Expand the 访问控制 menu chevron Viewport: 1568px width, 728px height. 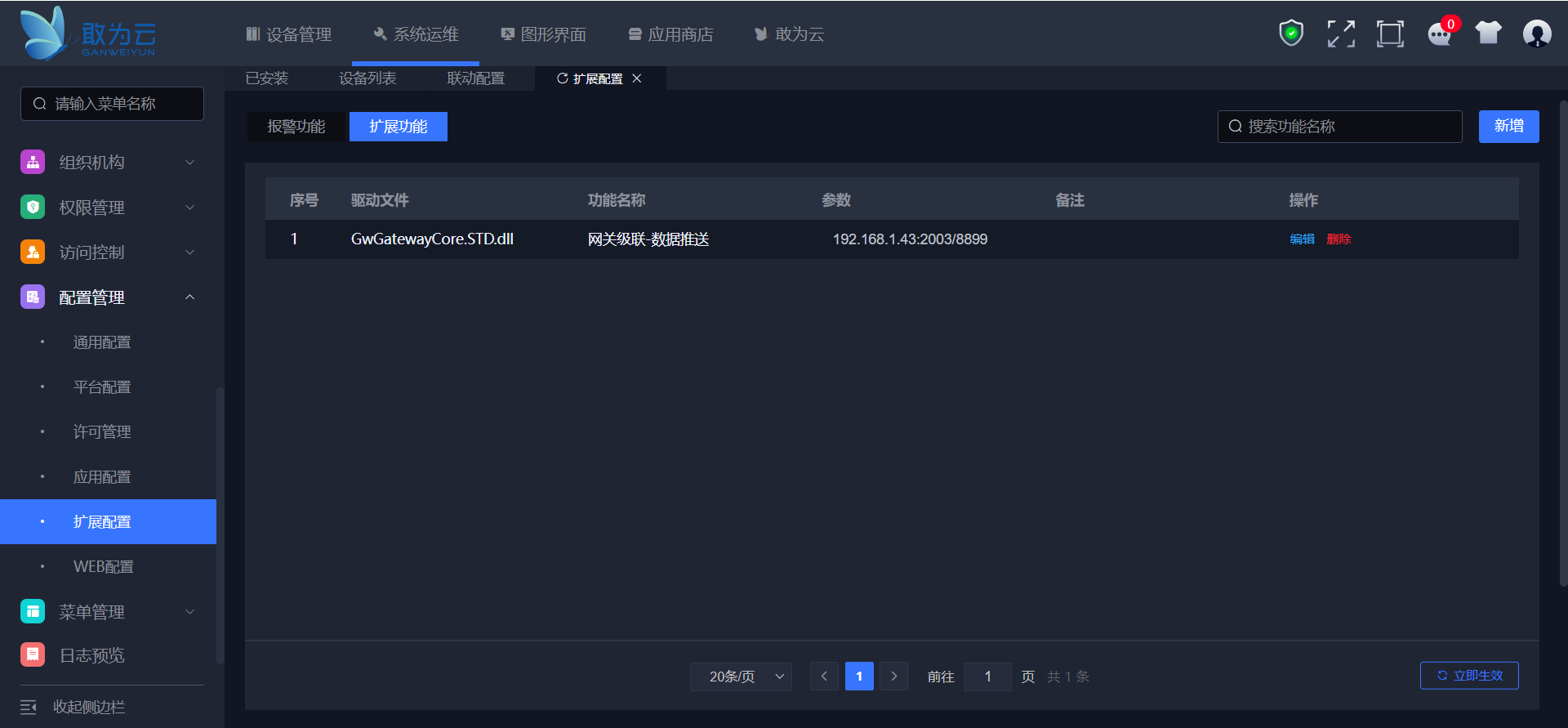(x=189, y=252)
